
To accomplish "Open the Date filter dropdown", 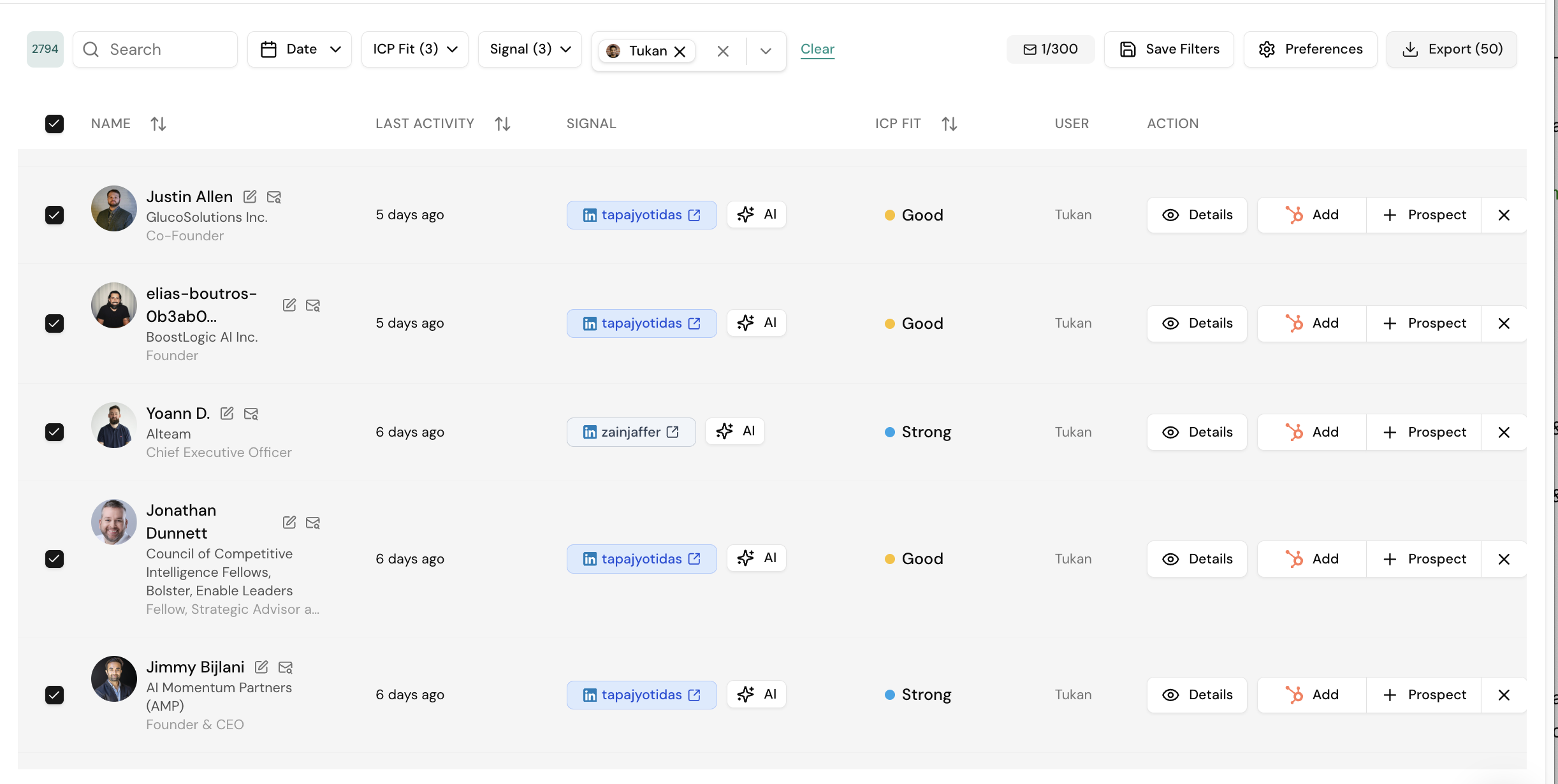I will (300, 49).
